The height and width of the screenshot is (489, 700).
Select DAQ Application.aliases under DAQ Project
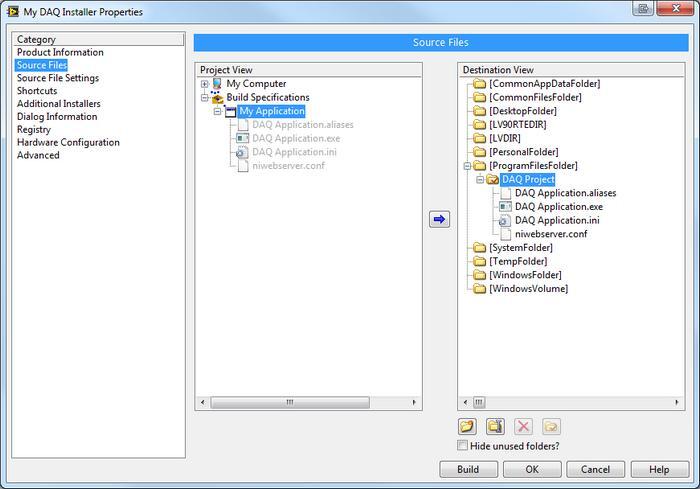(x=565, y=193)
